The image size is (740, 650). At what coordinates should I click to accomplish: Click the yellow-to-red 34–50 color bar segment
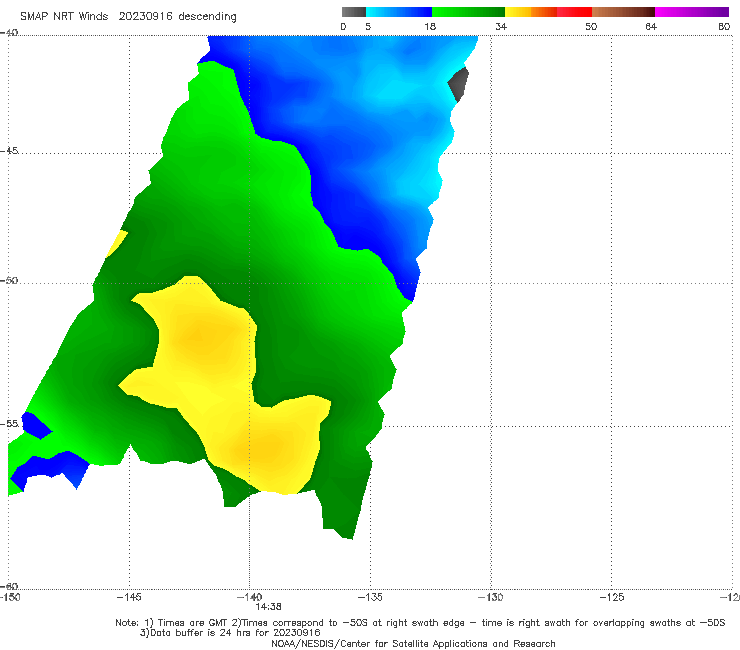coord(548,12)
